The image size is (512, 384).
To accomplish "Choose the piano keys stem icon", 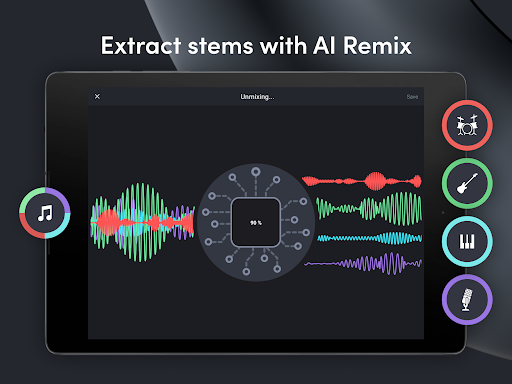I will (467, 241).
